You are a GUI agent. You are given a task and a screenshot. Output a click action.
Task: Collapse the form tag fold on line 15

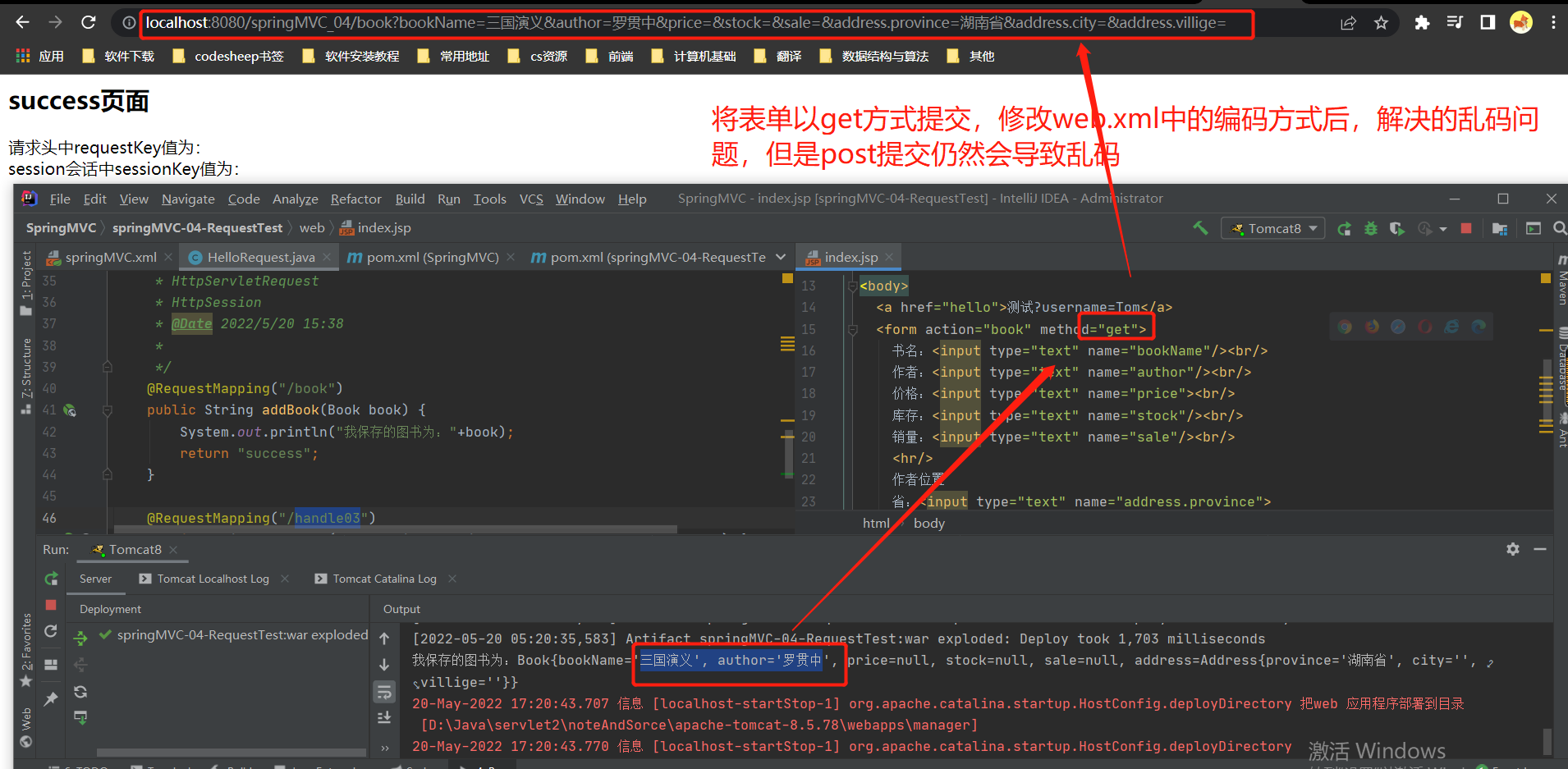coord(853,329)
